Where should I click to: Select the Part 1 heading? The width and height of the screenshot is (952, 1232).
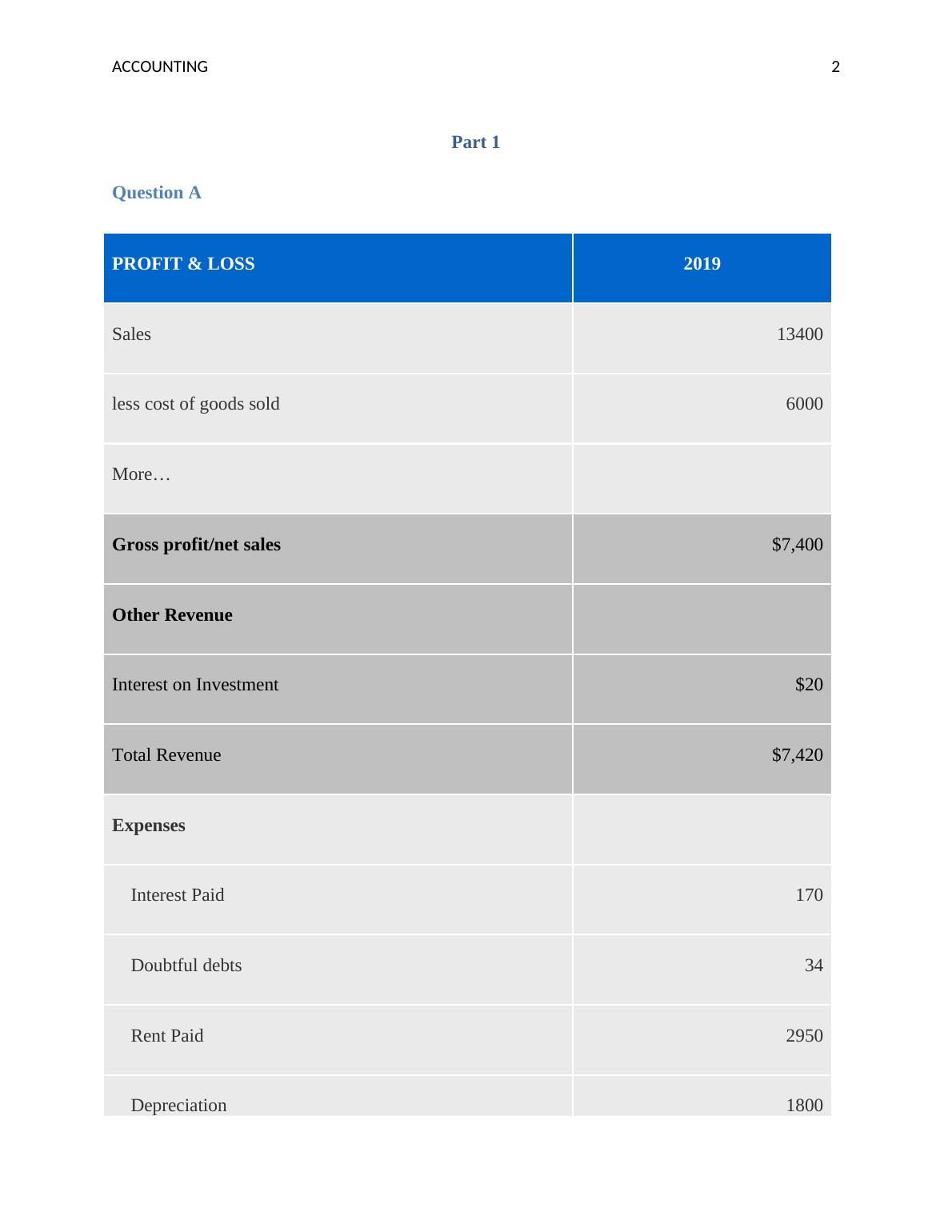coord(475,142)
